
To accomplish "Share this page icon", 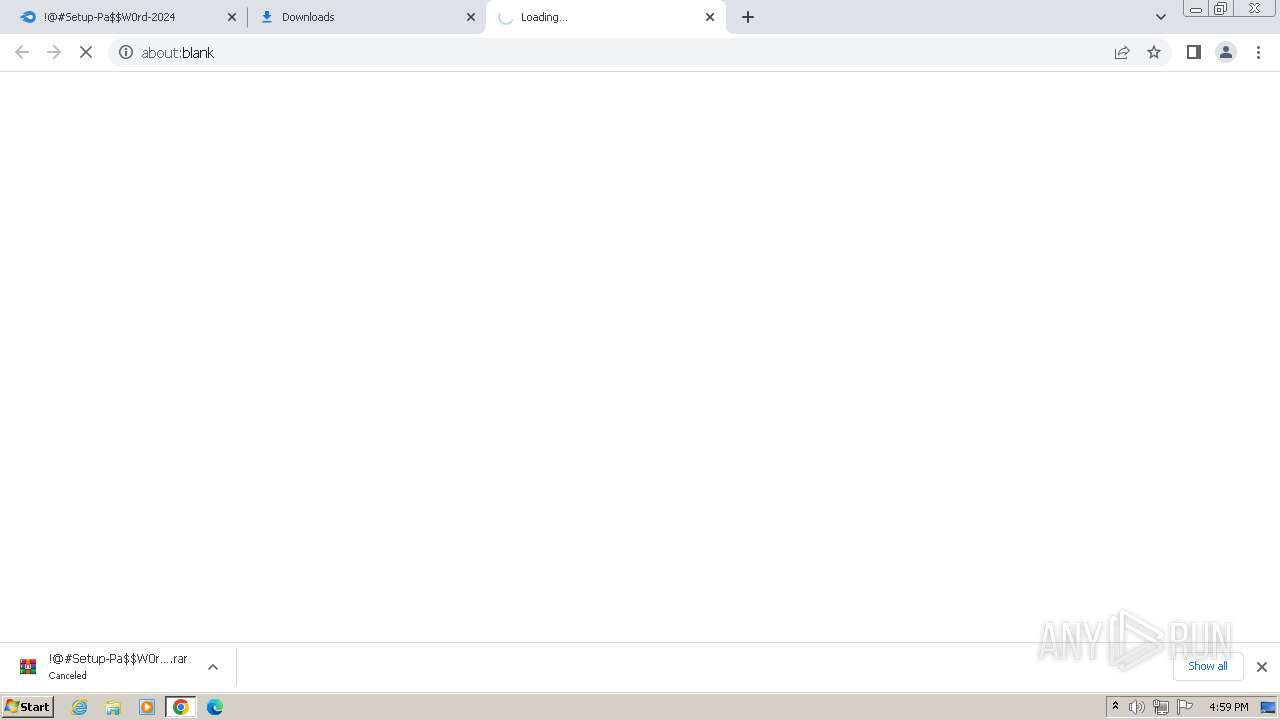I will point(1122,52).
